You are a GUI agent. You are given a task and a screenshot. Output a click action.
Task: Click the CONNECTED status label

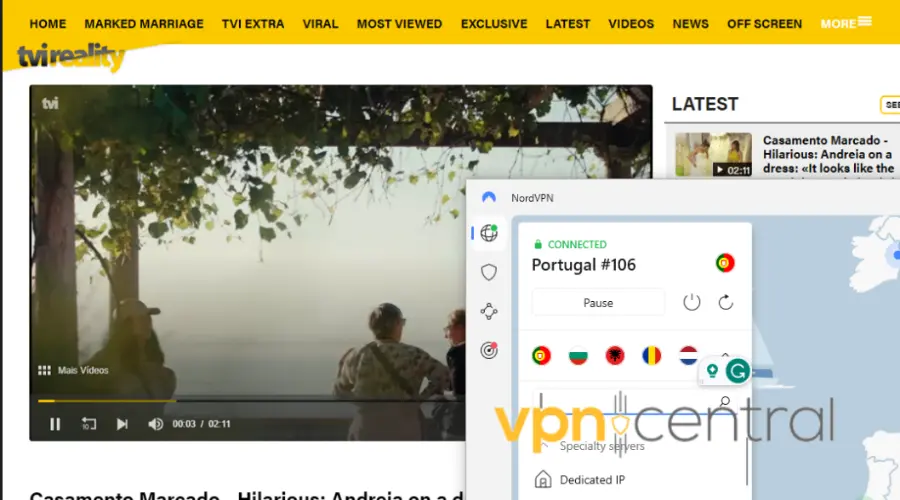coord(577,245)
